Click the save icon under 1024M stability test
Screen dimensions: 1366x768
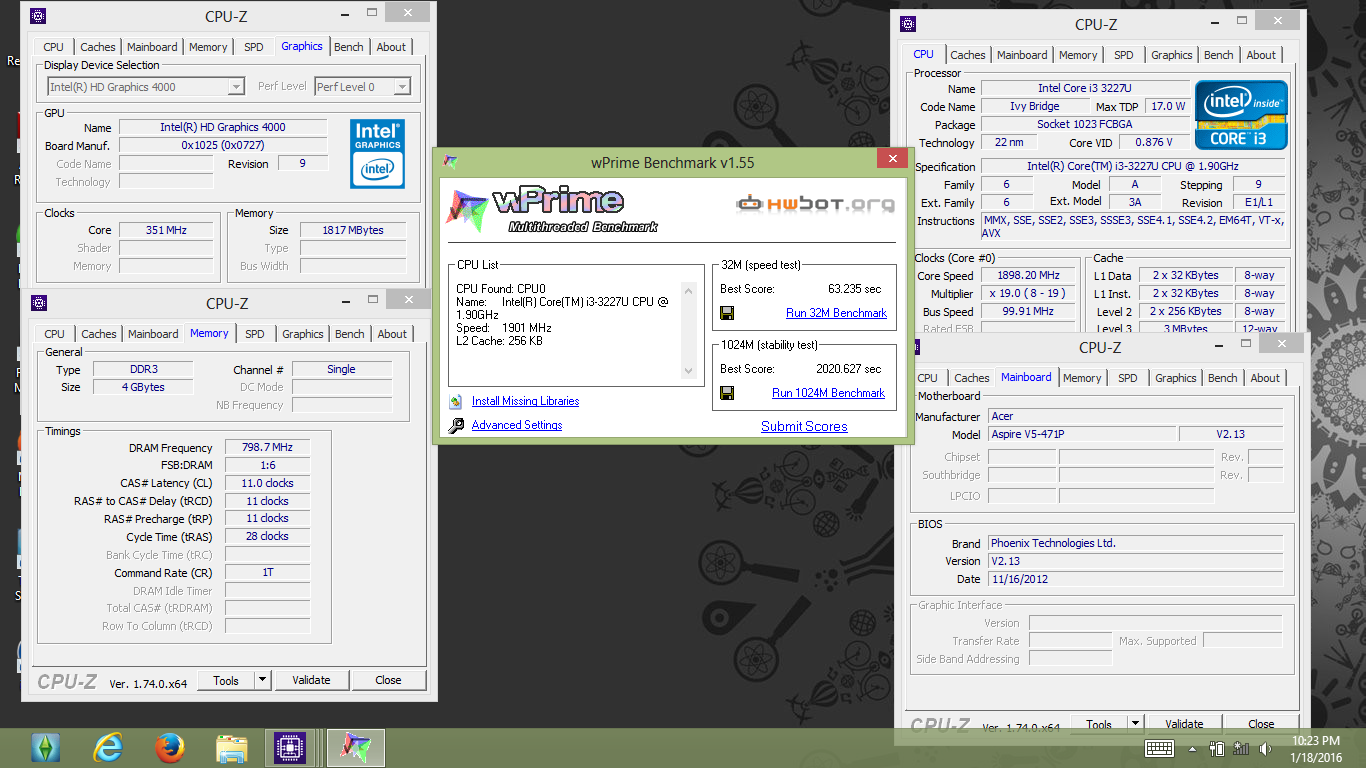coord(727,393)
